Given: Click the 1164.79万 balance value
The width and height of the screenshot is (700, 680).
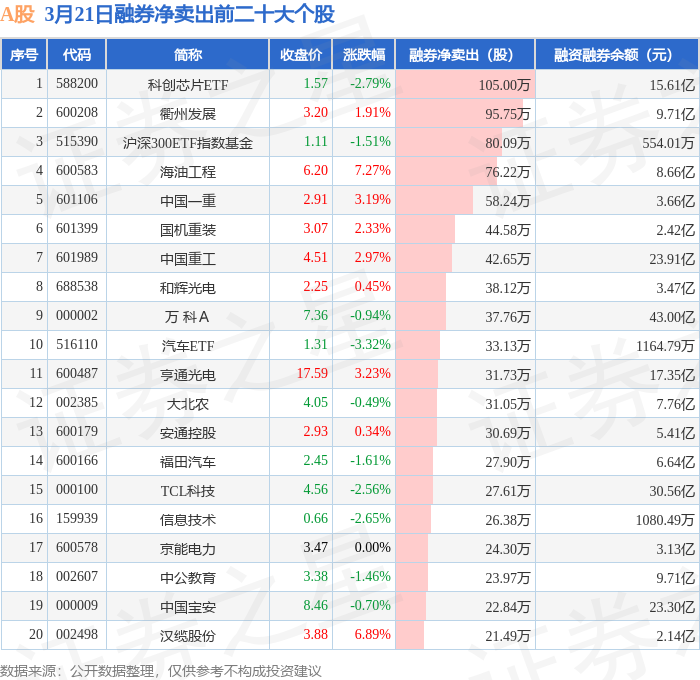Looking at the screenshot, I should tap(665, 346).
